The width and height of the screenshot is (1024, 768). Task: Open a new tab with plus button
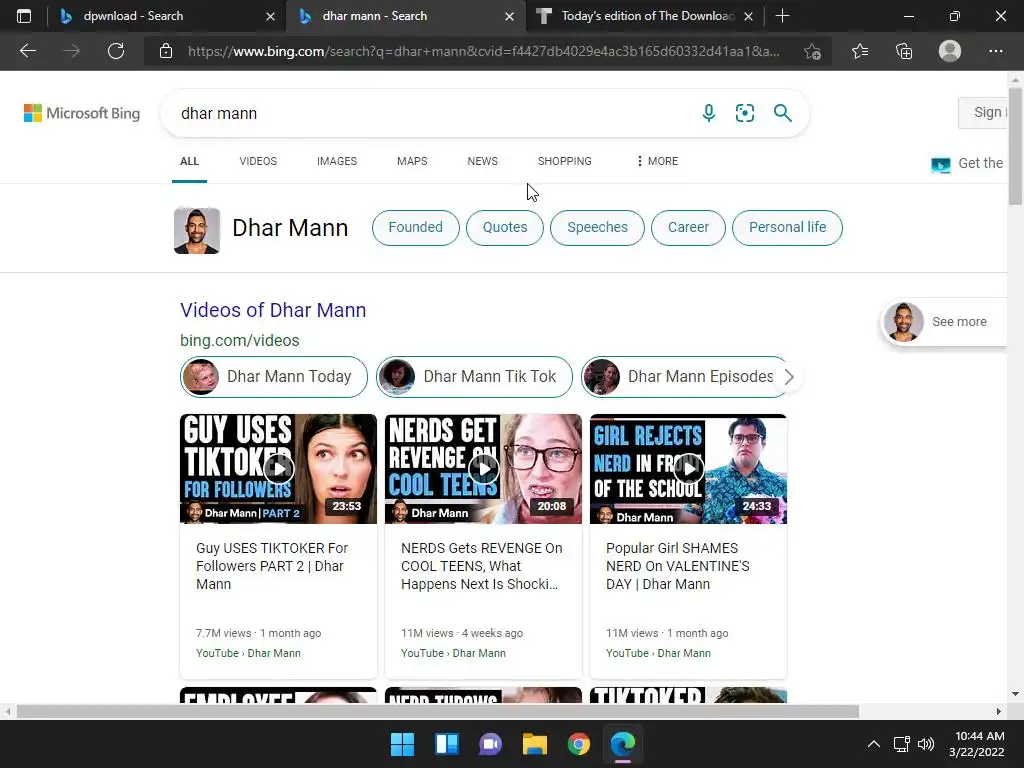coord(782,16)
